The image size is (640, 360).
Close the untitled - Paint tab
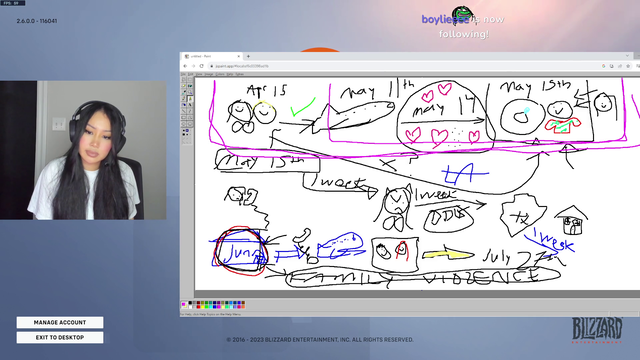click(239, 56)
